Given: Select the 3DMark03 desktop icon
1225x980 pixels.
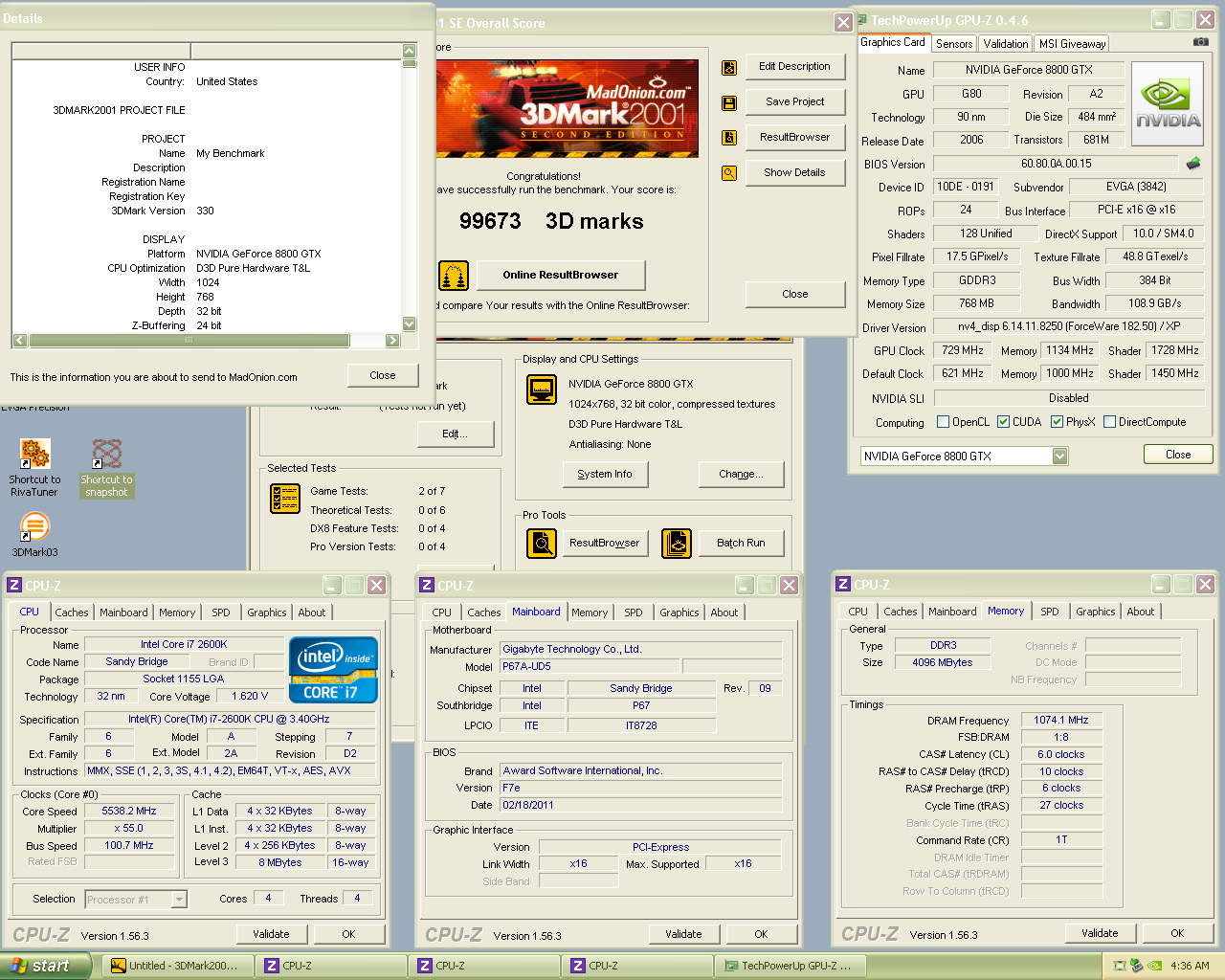Looking at the screenshot, I should tap(34, 534).
